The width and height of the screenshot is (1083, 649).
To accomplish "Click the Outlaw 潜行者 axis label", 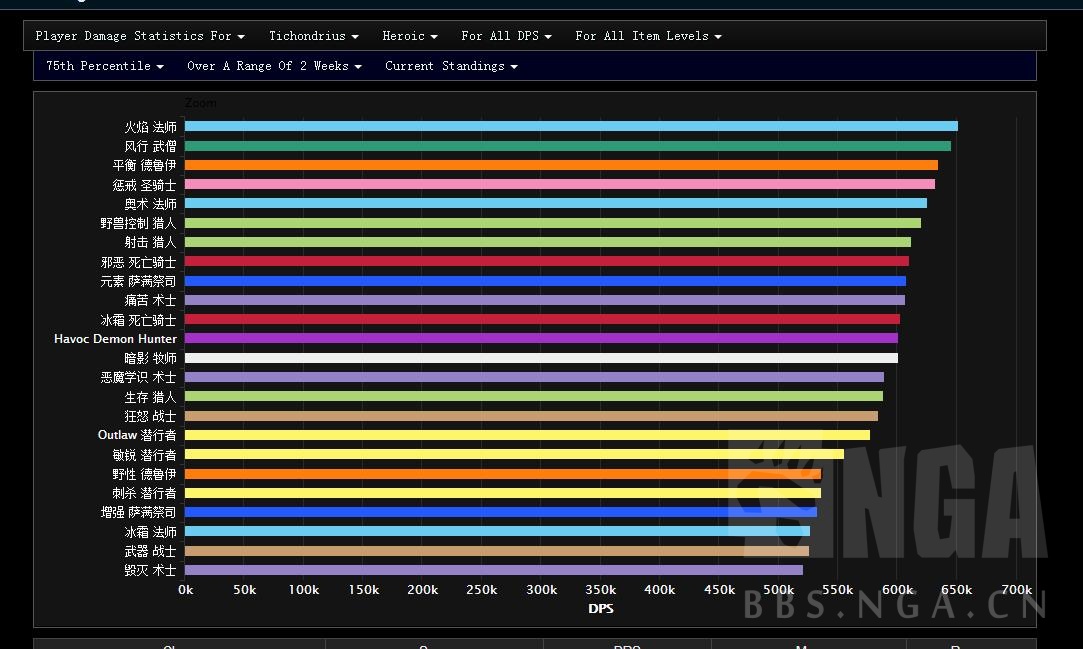I will (137, 435).
